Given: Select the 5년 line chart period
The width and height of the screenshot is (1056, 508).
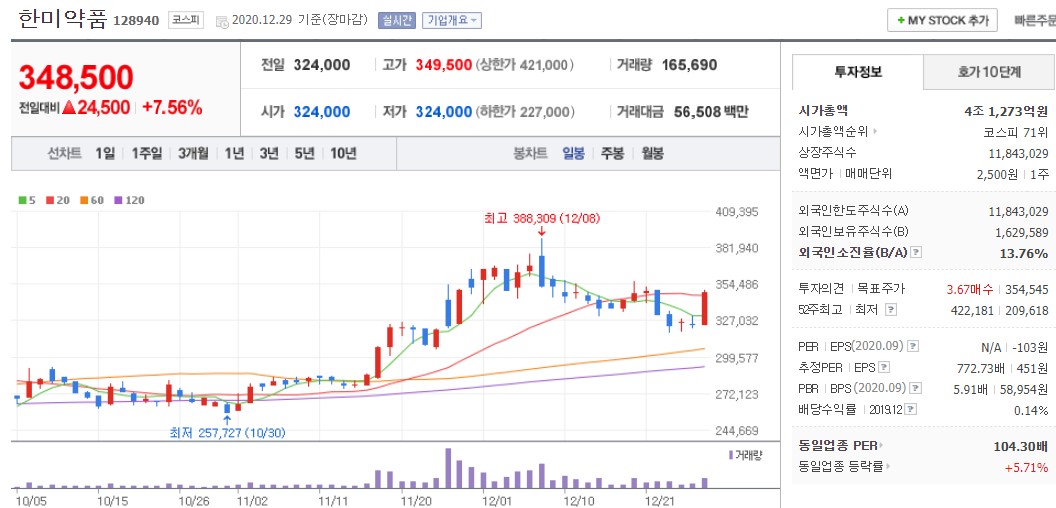Looking at the screenshot, I should [x=304, y=154].
